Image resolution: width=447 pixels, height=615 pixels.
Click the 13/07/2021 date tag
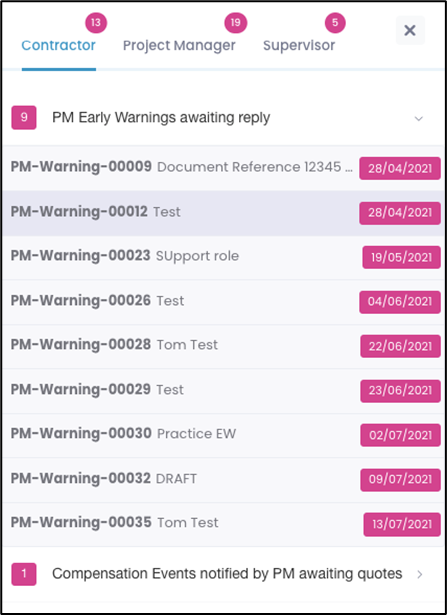point(402,524)
